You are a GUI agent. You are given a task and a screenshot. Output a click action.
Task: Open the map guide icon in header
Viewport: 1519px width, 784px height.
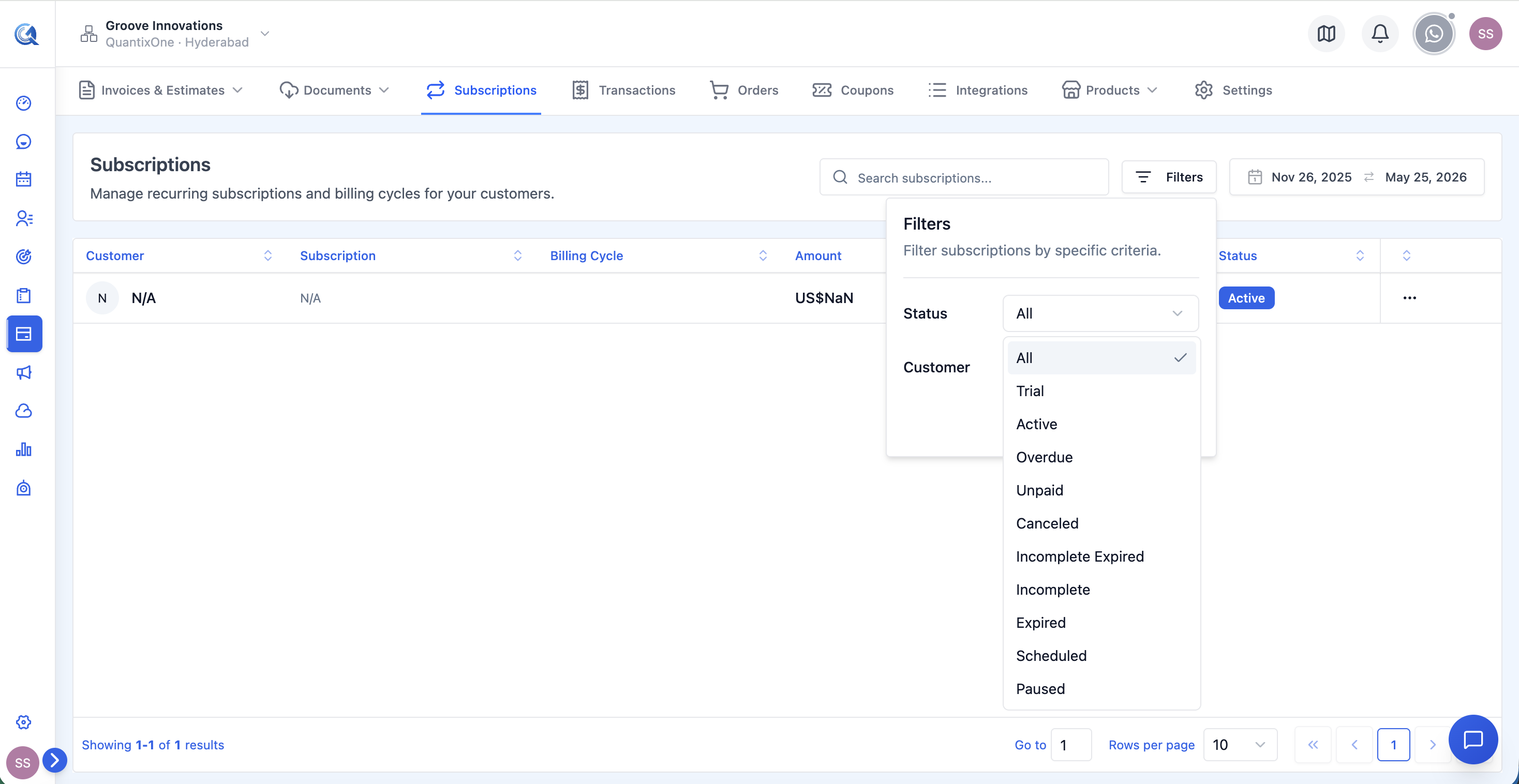coord(1326,34)
